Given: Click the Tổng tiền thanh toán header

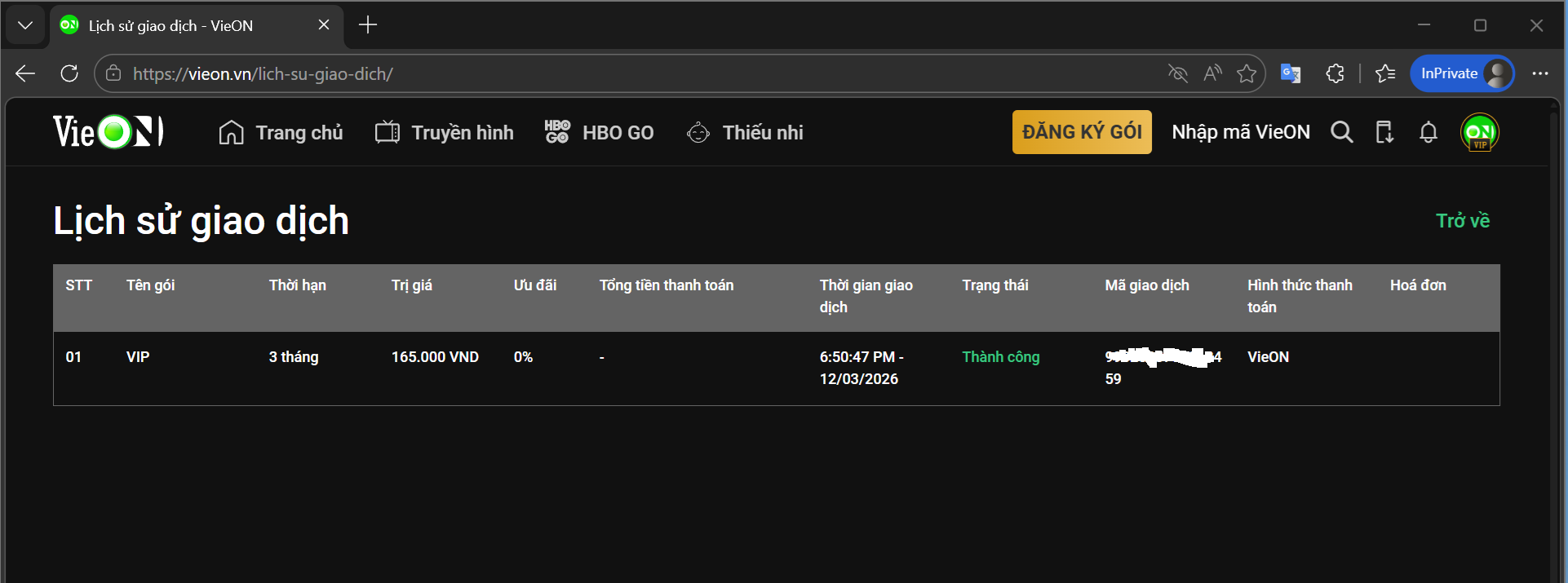Looking at the screenshot, I should pos(667,285).
